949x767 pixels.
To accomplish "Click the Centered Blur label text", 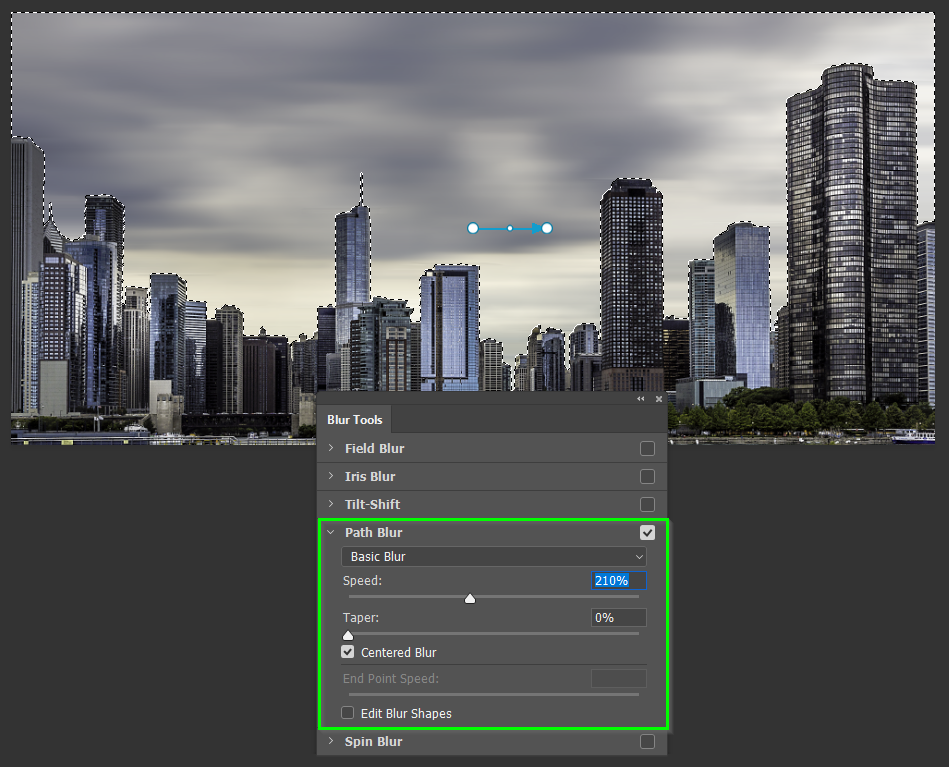I will pos(399,653).
